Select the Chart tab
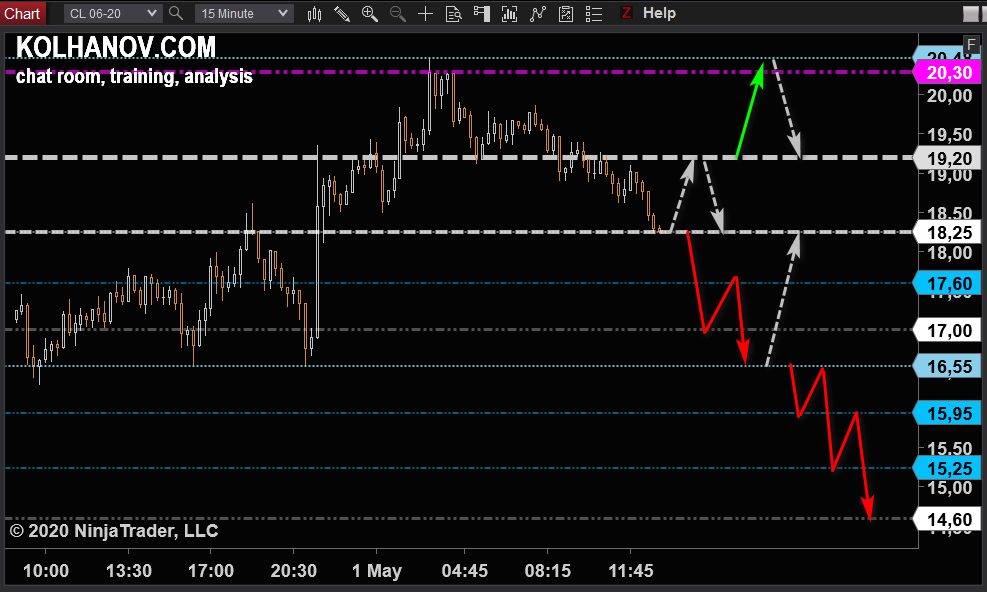 pyautogui.click(x=22, y=13)
